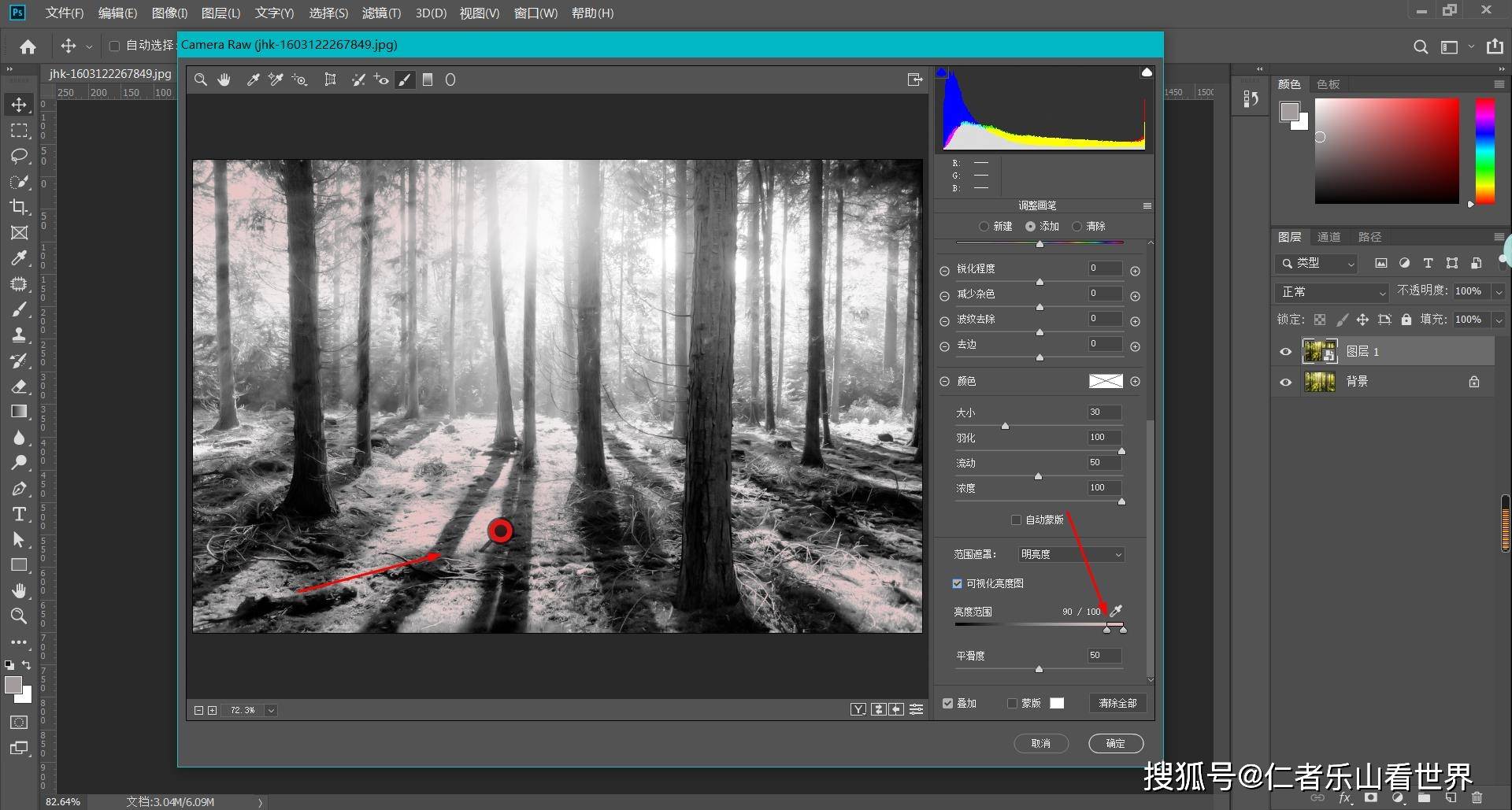Click the Photoshop home icon
The image size is (1512, 810).
pos(28,46)
